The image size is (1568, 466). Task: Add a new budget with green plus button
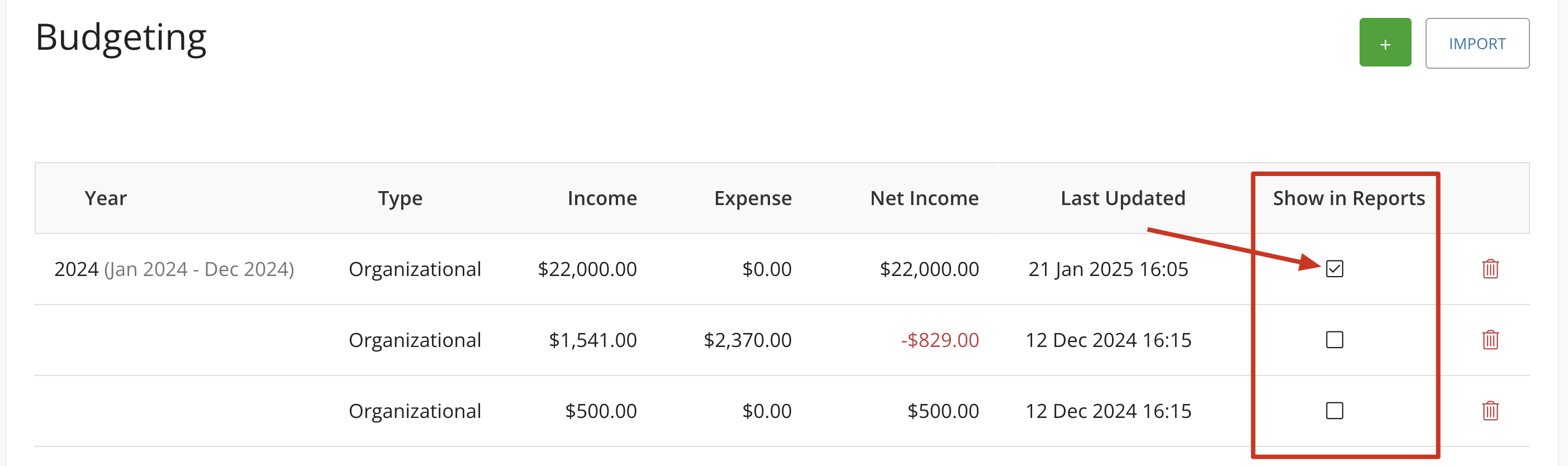click(x=1385, y=42)
